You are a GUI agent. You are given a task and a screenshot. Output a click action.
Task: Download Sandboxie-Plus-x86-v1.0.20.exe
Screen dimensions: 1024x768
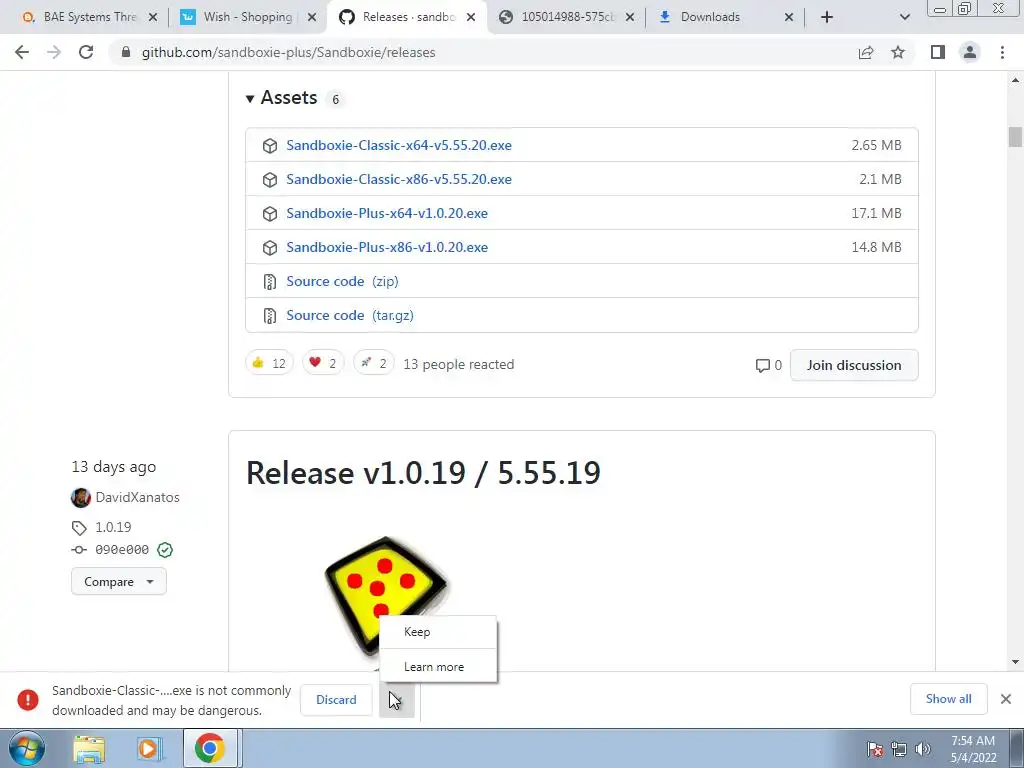click(x=387, y=247)
